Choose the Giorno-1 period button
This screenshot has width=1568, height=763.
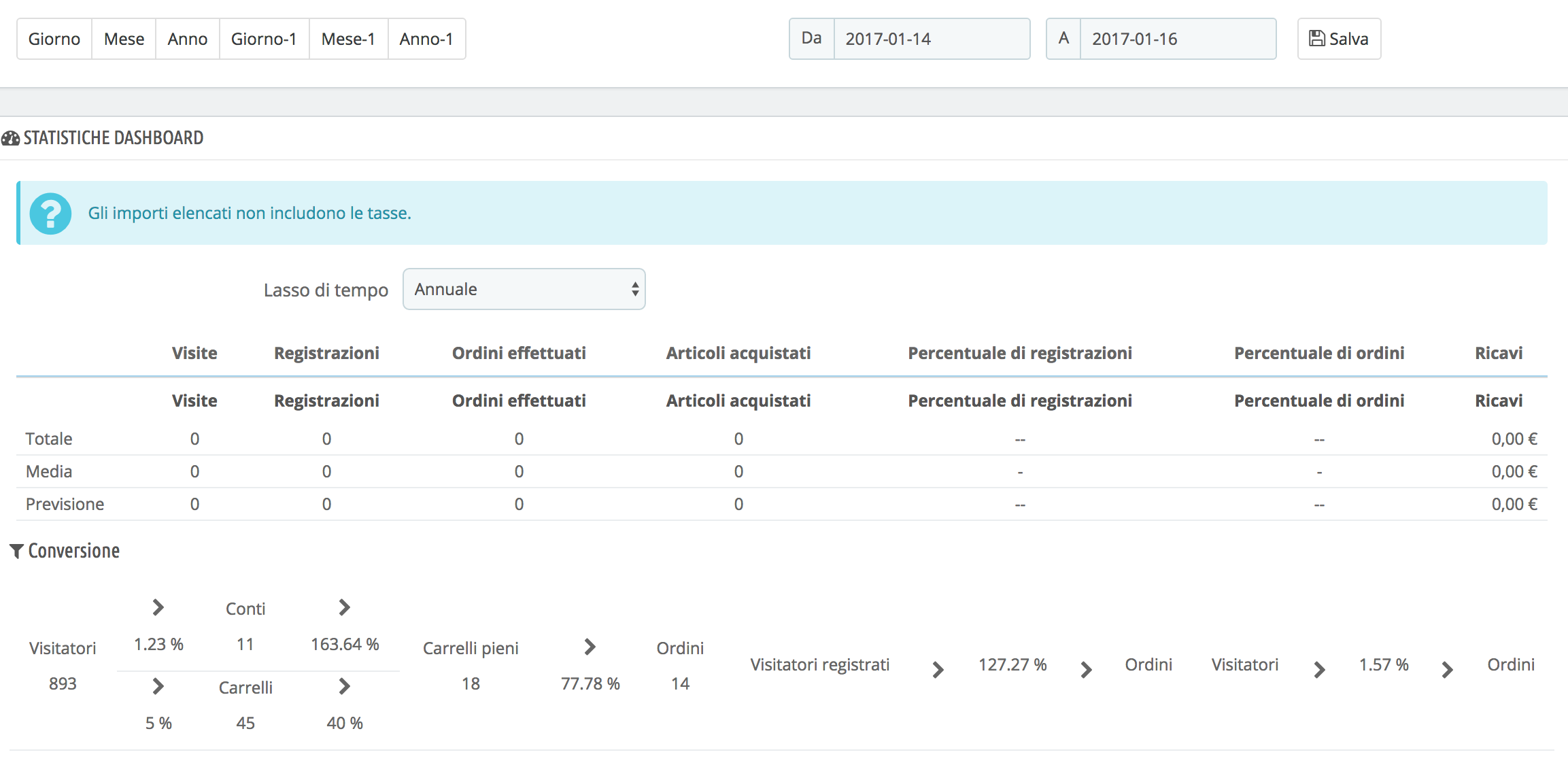pos(264,39)
